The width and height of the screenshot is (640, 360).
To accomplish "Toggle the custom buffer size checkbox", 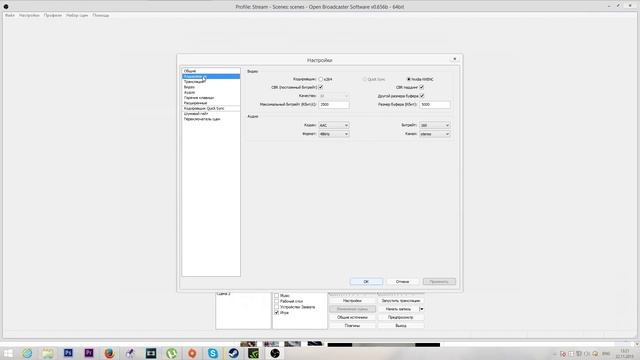I will 422,96.
